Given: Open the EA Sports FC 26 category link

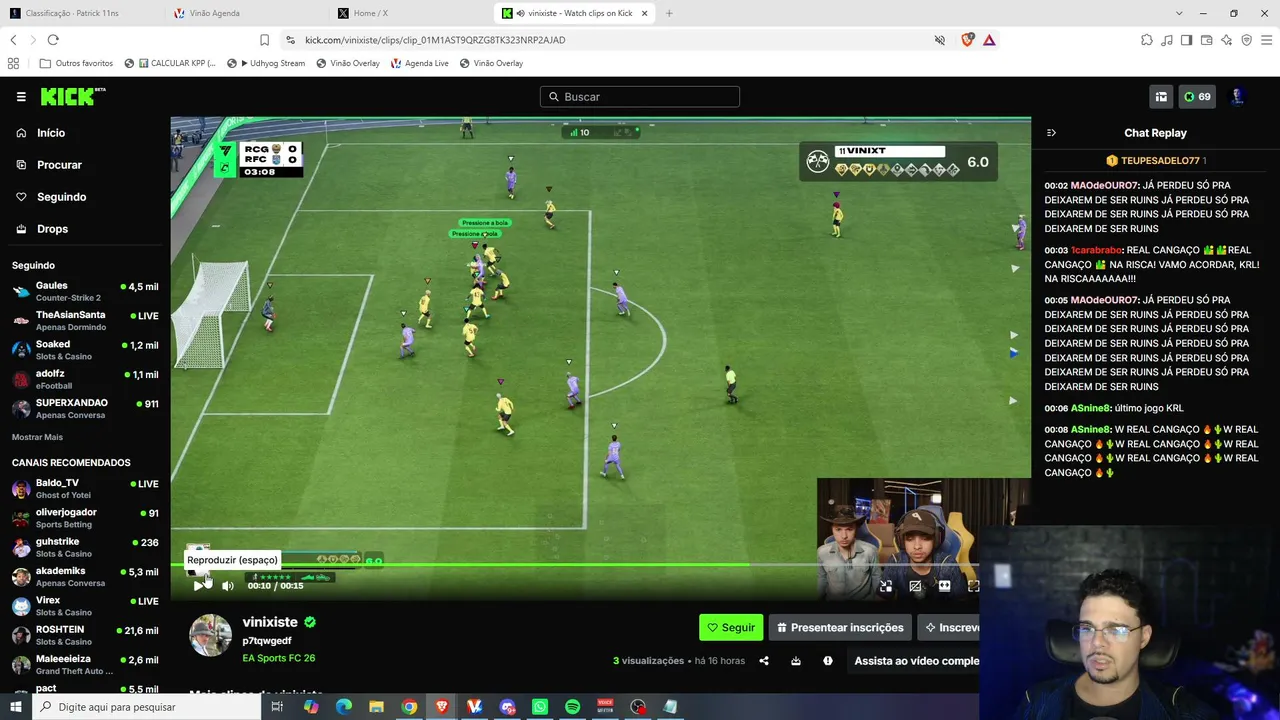Looking at the screenshot, I should (279, 658).
